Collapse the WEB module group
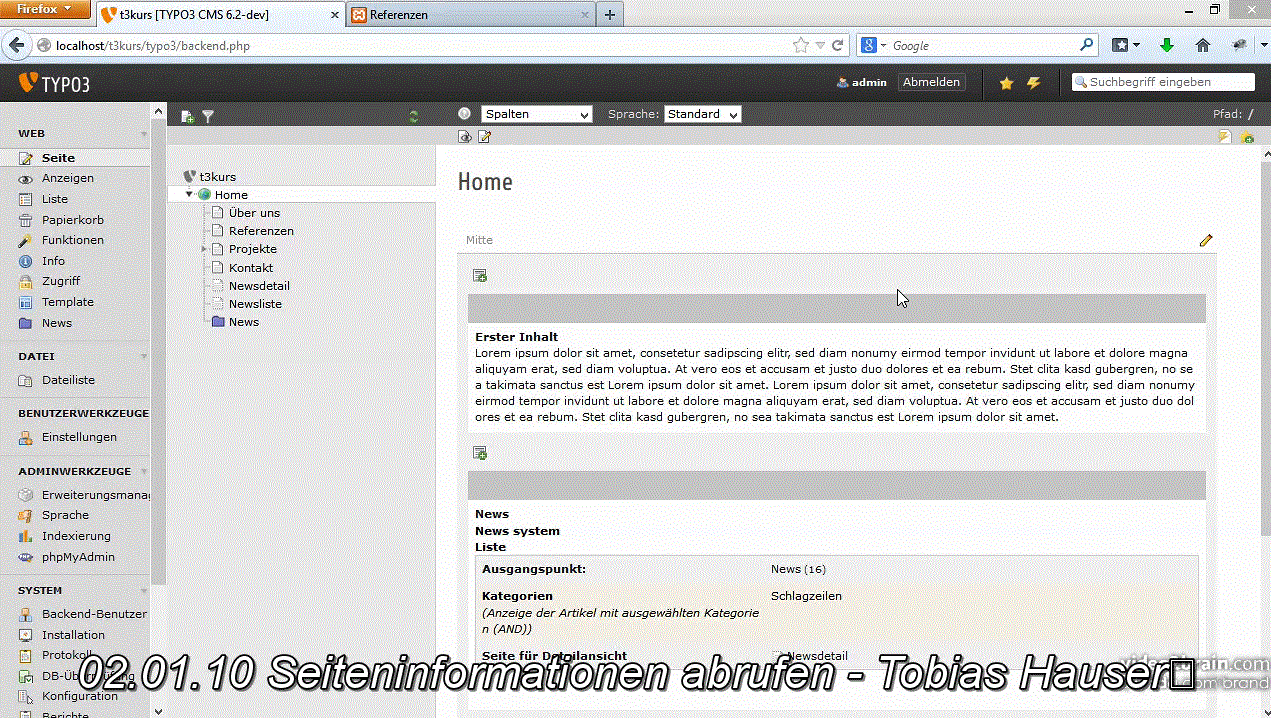Viewport: 1271px width, 718px height. [x=144, y=133]
